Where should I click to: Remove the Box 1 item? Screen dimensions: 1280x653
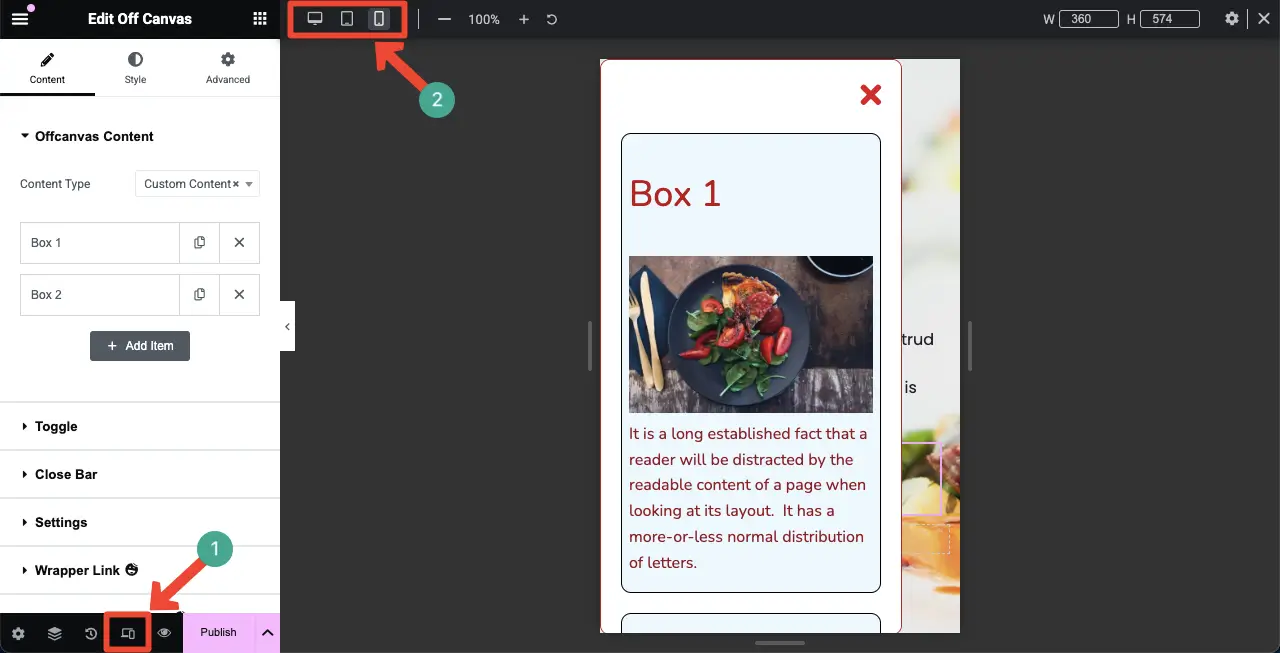pyautogui.click(x=240, y=243)
